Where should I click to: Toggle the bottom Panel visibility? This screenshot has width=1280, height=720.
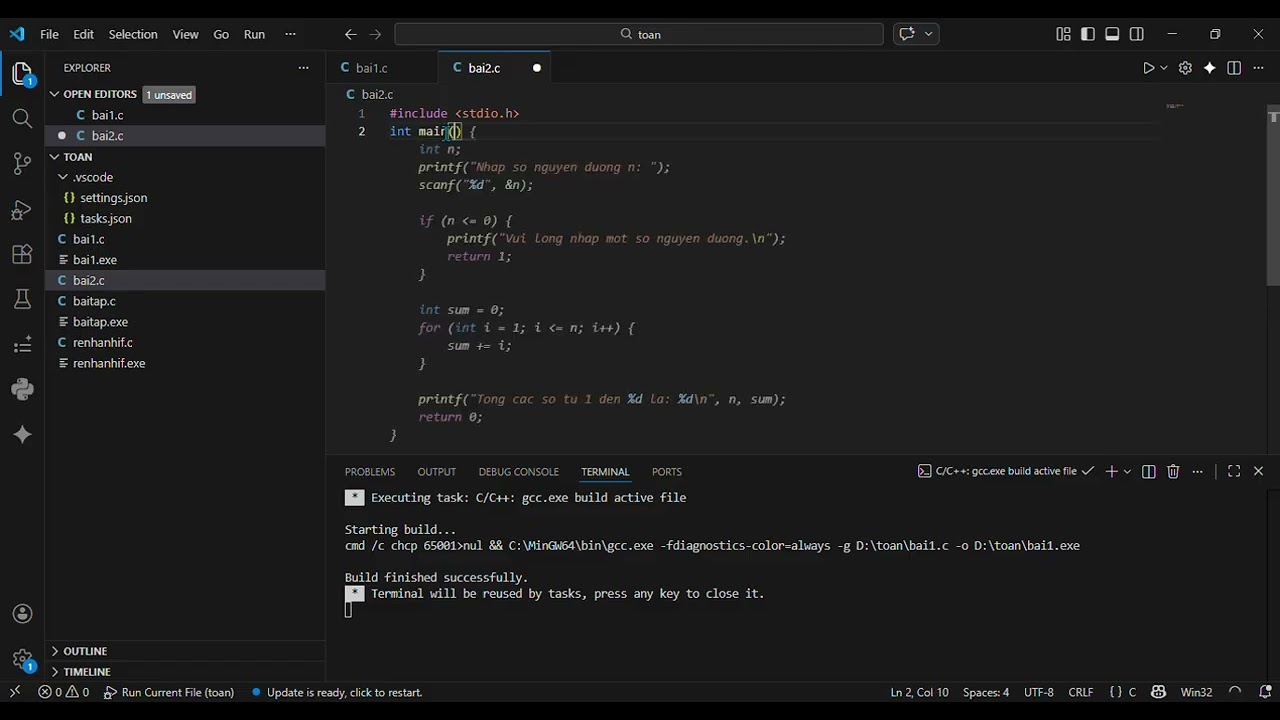1112,34
